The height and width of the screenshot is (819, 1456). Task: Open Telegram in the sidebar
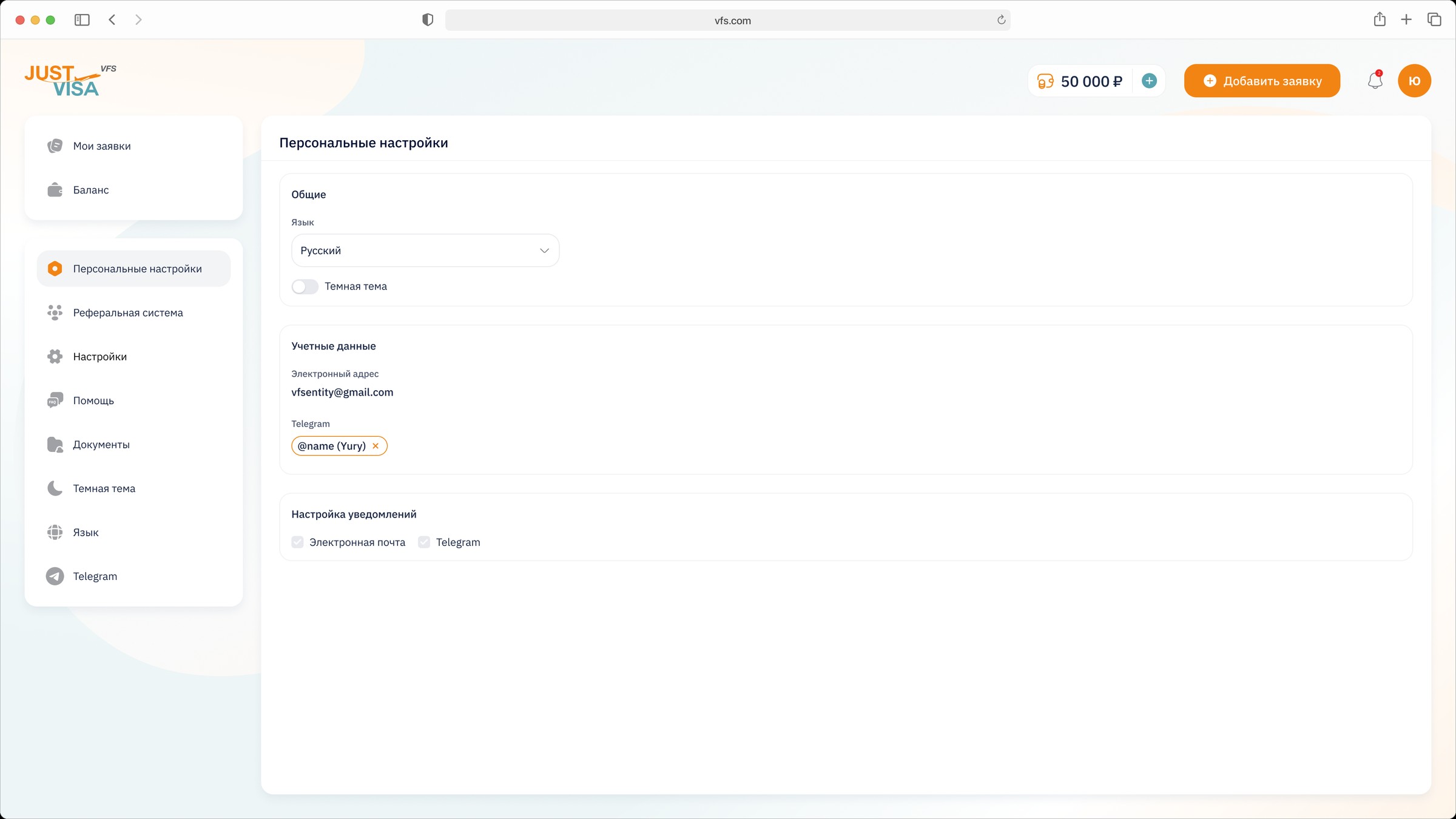[x=133, y=576]
